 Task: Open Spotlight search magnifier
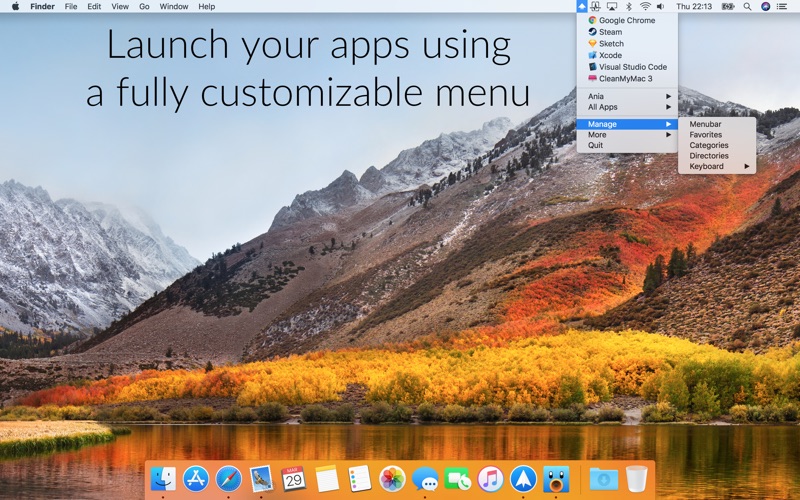click(747, 6)
